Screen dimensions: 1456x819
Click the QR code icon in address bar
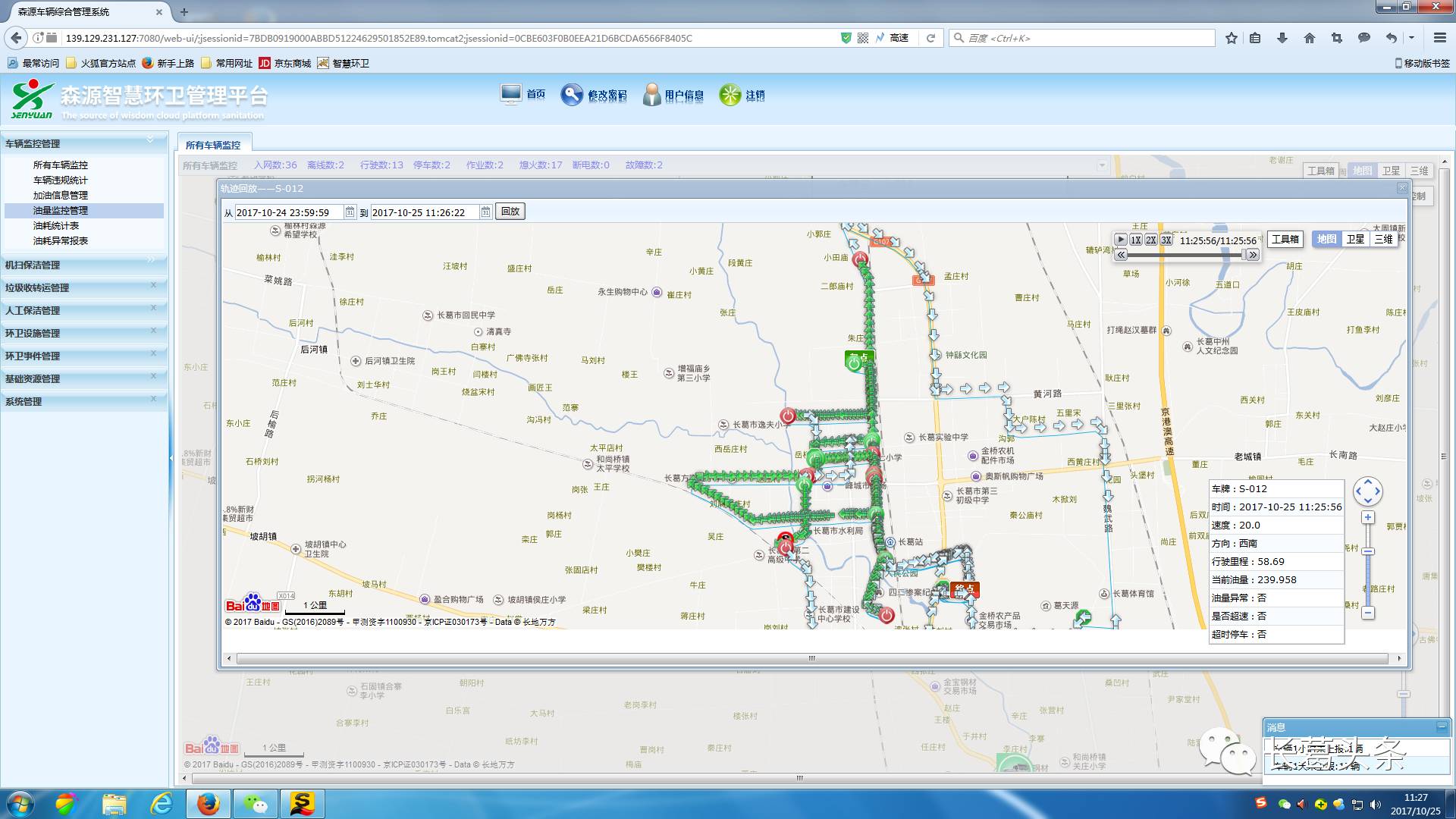(x=863, y=38)
